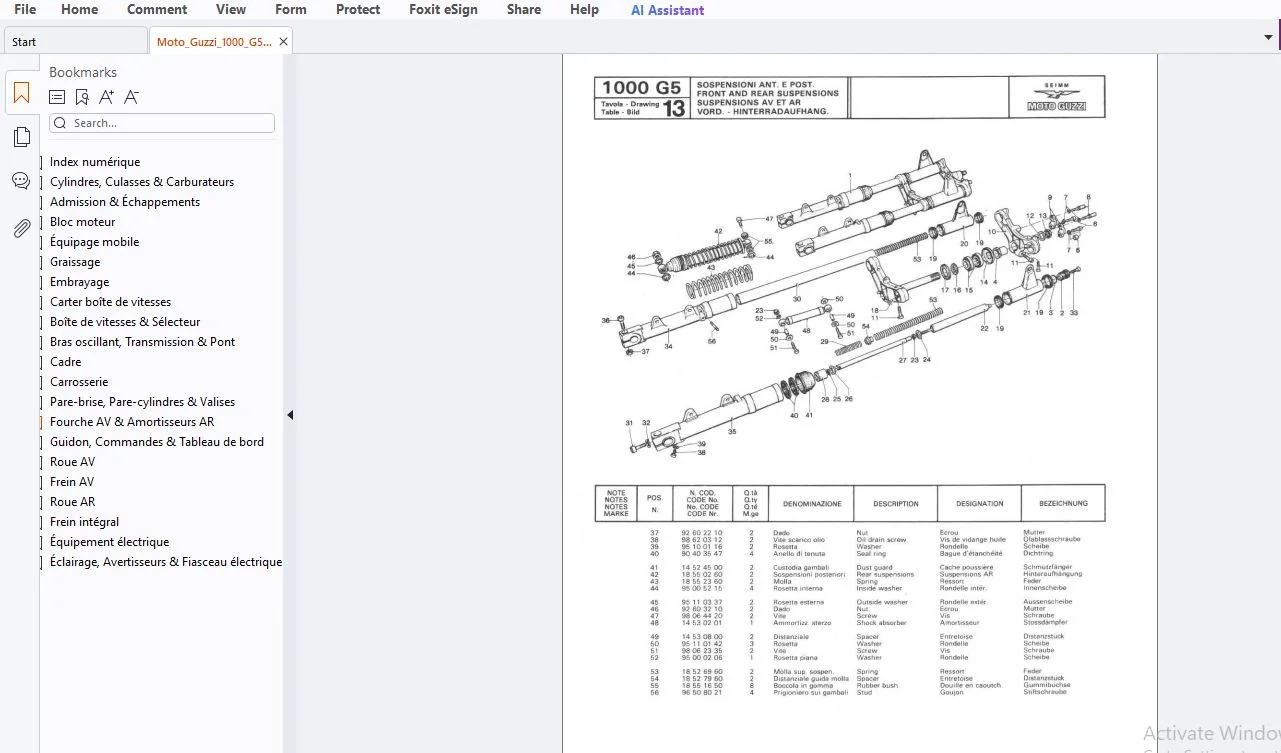Open Éclairage, Avertisseurs & Fiasceau électrique bookmark
This screenshot has height=753, width=1281.
click(x=166, y=562)
